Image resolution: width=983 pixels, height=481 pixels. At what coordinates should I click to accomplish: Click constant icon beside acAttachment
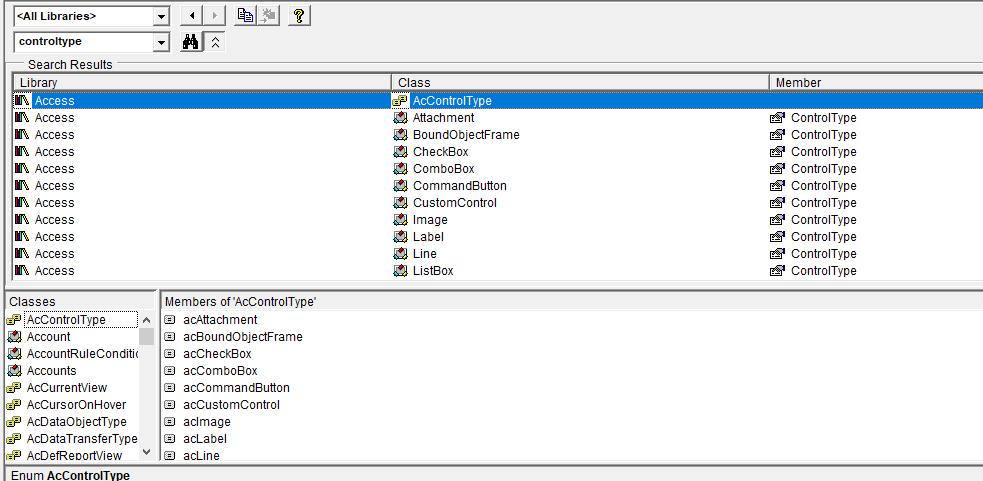pyautogui.click(x=169, y=320)
